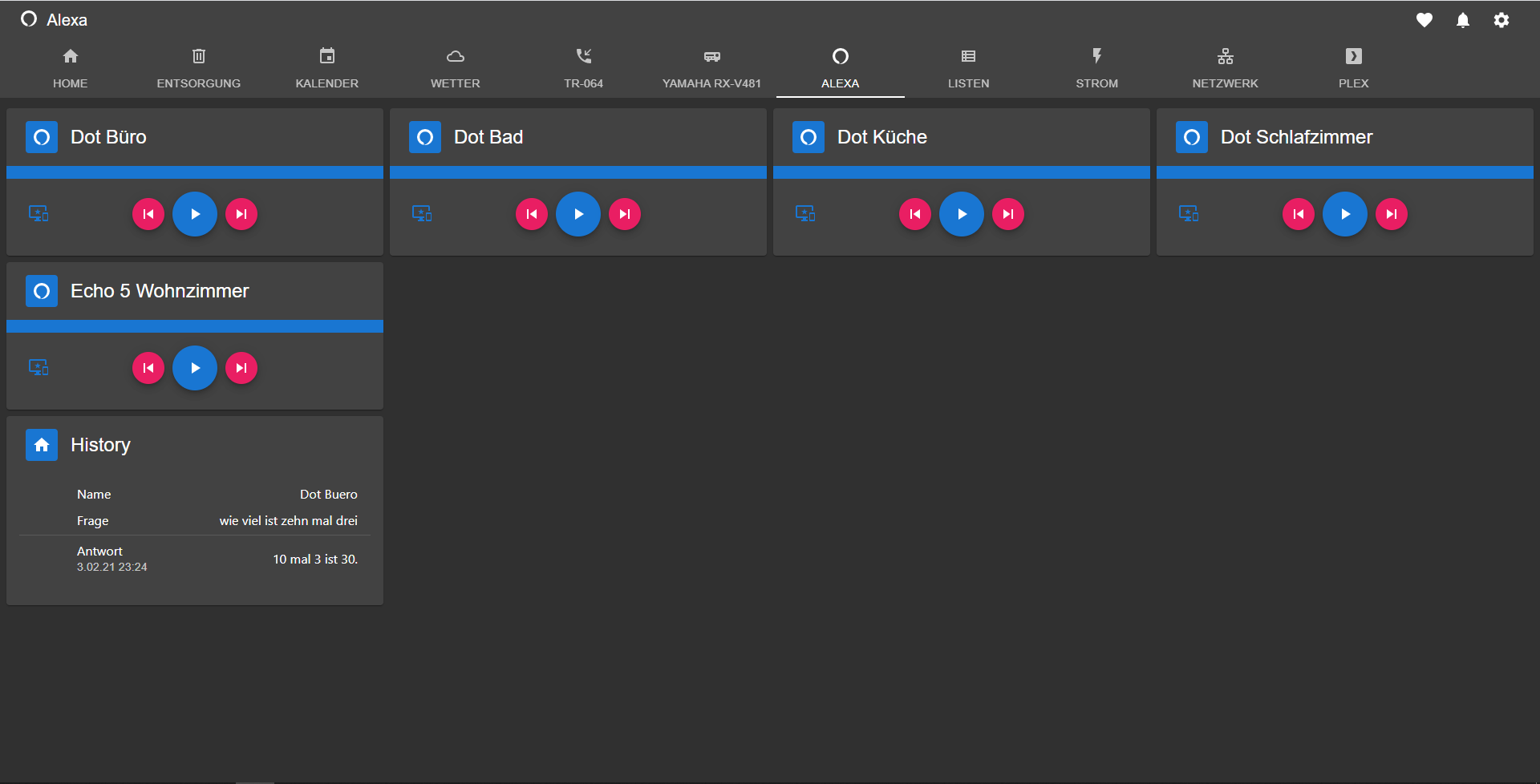Skip to previous track on Dot Küche
Screen dimensions: 1540x784
coord(915,214)
